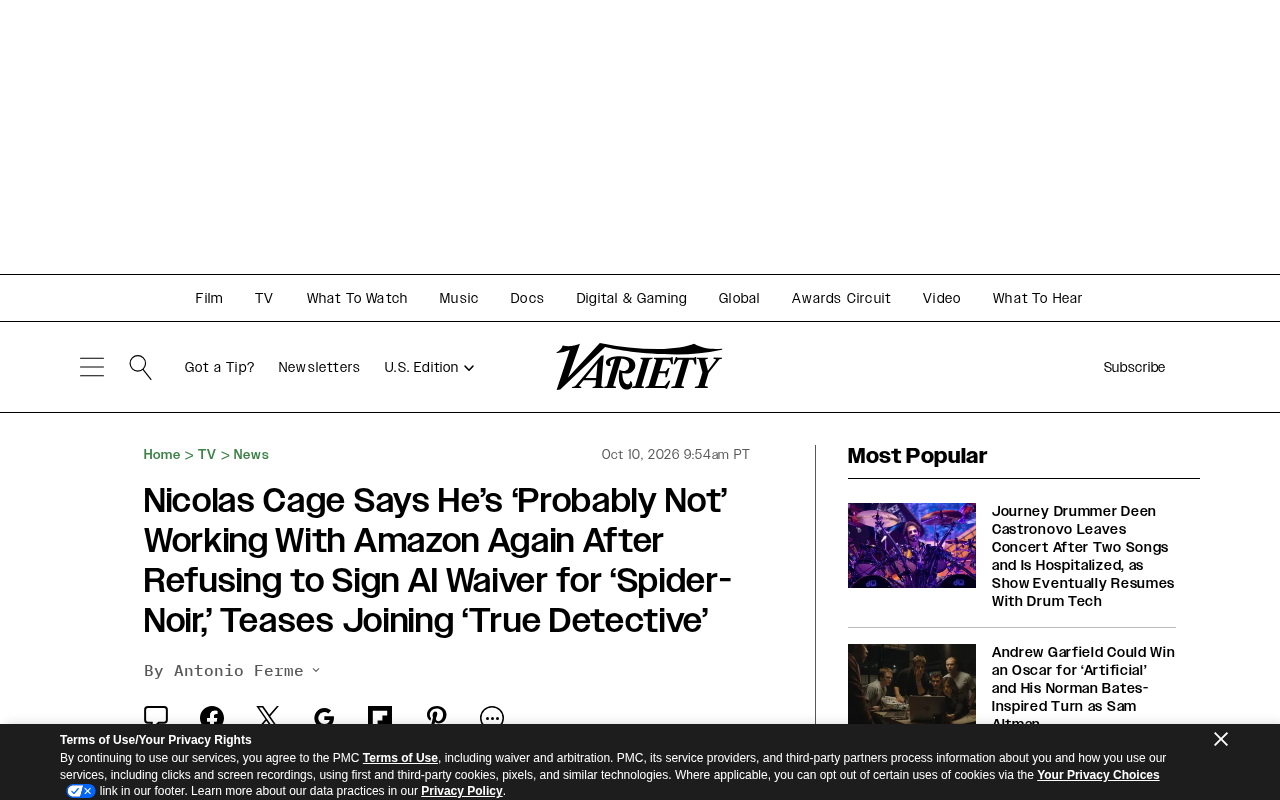Close the privacy rights banner
The image size is (1280, 800).
pos(1221,739)
